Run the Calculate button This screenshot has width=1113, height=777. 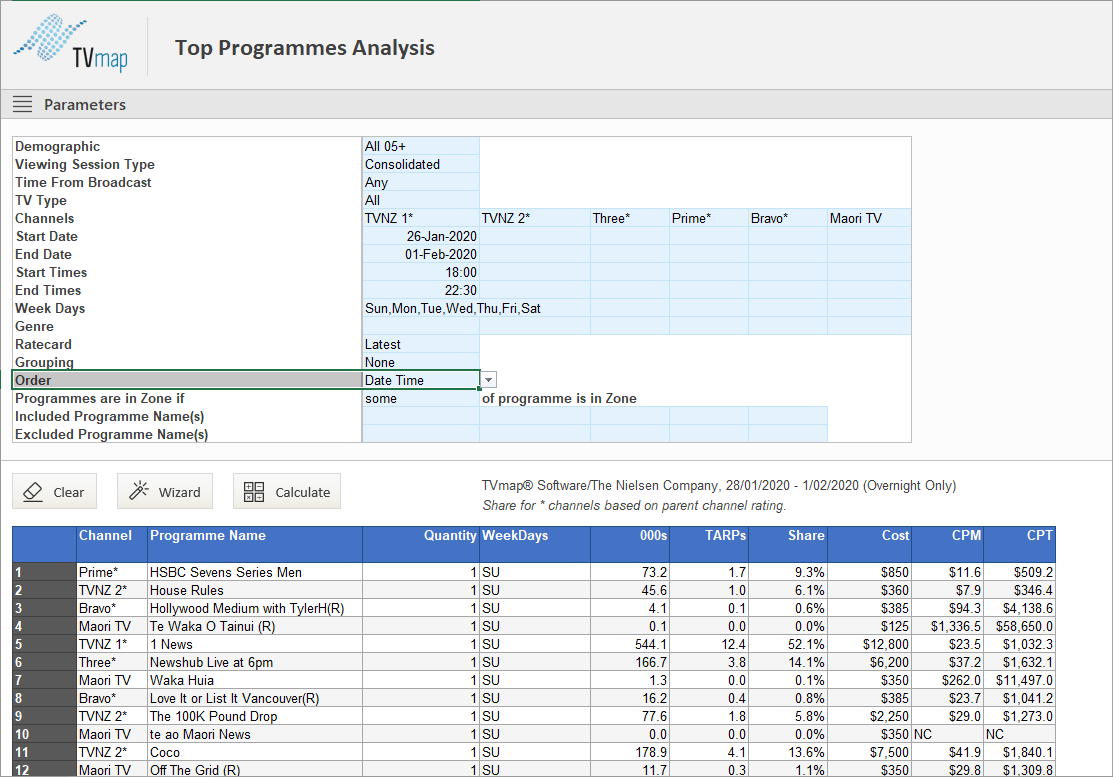[287, 492]
